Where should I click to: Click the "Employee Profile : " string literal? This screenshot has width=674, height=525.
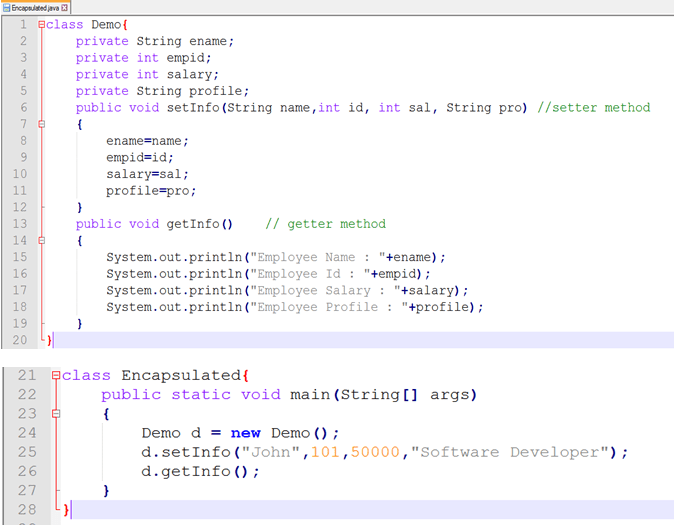click(329, 307)
